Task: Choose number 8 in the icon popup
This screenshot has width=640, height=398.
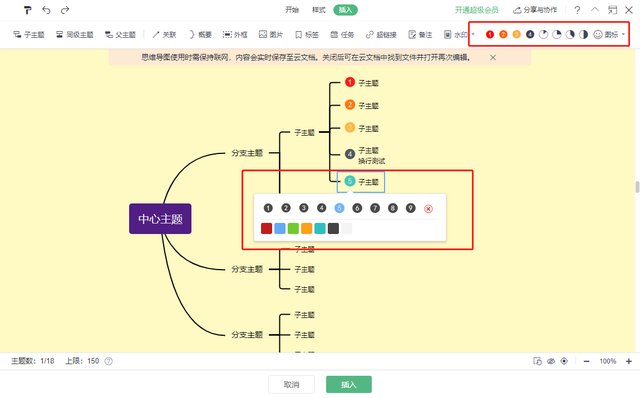Action: [x=393, y=208]
